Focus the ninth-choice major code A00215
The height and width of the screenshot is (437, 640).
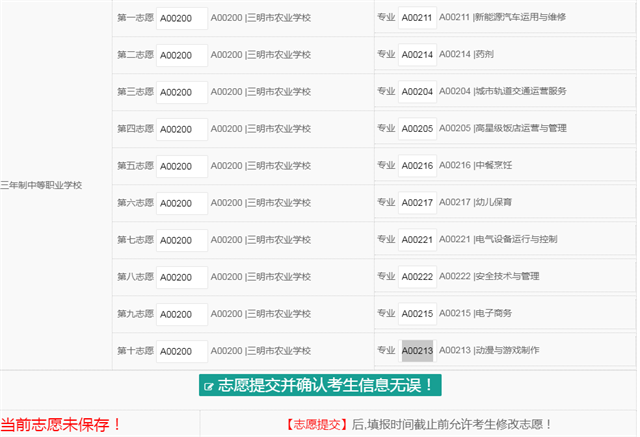coord(417,313)
